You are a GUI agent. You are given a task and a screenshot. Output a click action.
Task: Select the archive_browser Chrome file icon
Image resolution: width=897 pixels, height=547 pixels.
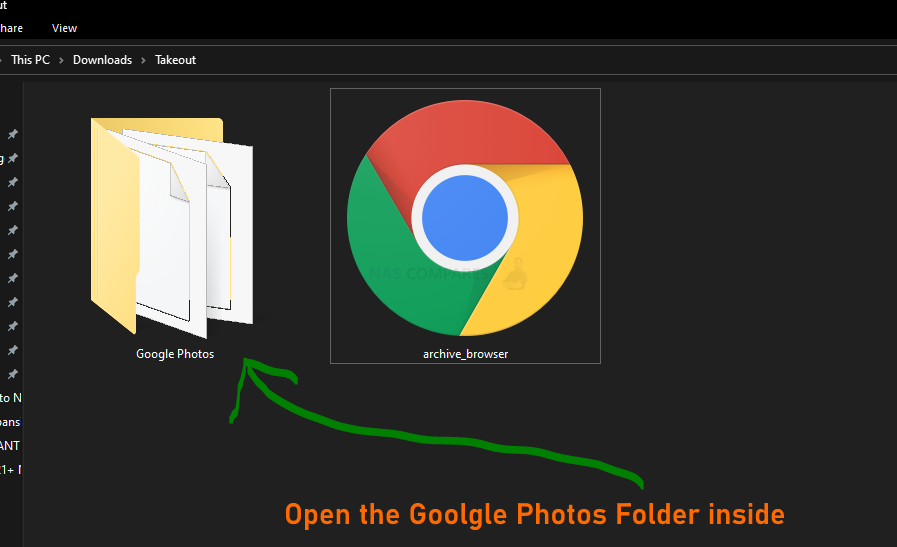(x=465, y=218)
